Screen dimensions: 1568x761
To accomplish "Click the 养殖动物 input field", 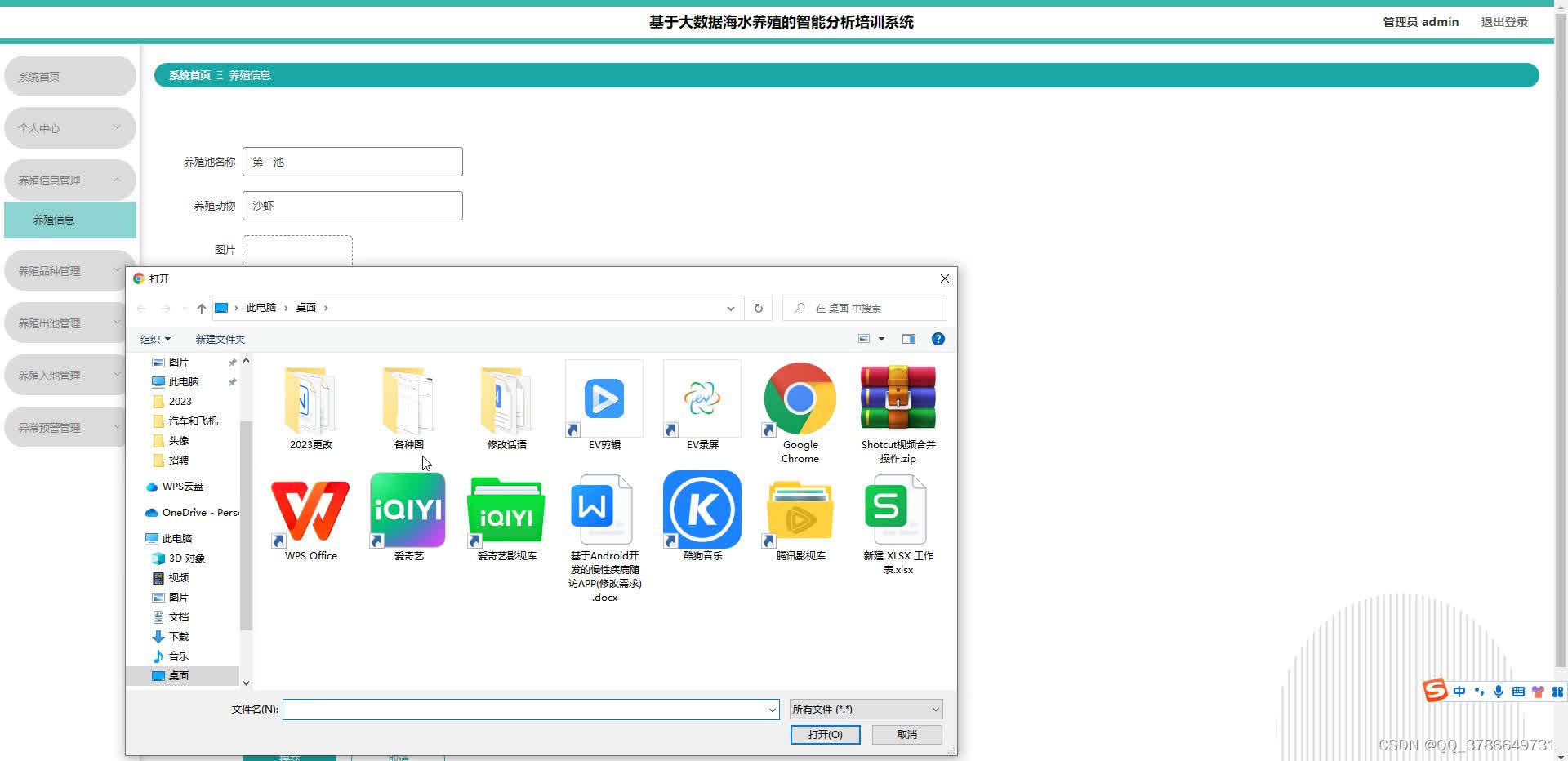I will point(353,206).
